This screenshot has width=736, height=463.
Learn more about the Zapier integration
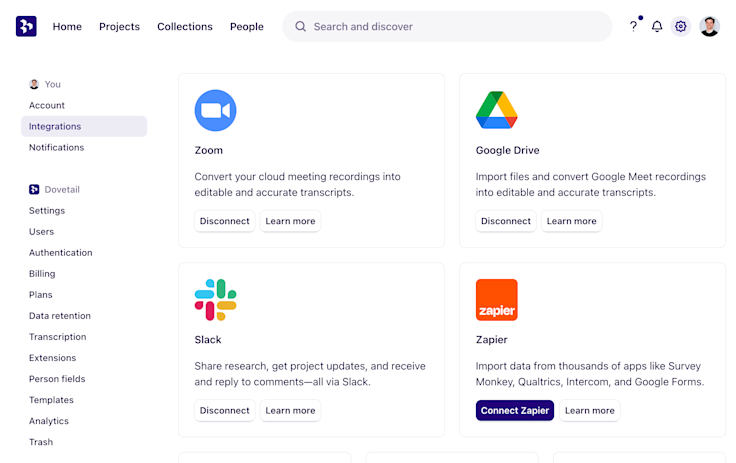pyautogui.click(x=590, y=410)
